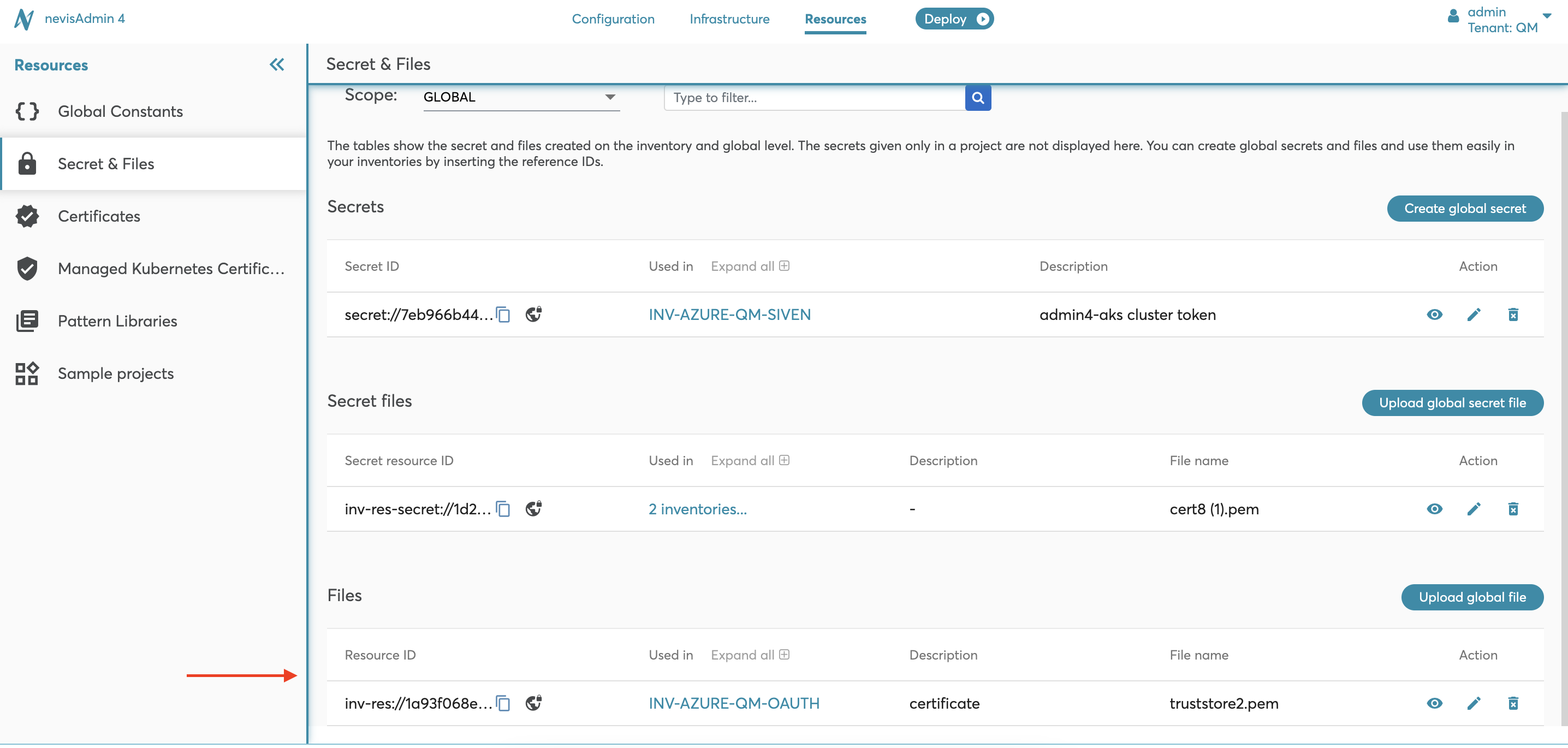Viewport: 1568px width, 748px height.
Task: Switch to the Infrastructure tab
Action: click(729, 19)
